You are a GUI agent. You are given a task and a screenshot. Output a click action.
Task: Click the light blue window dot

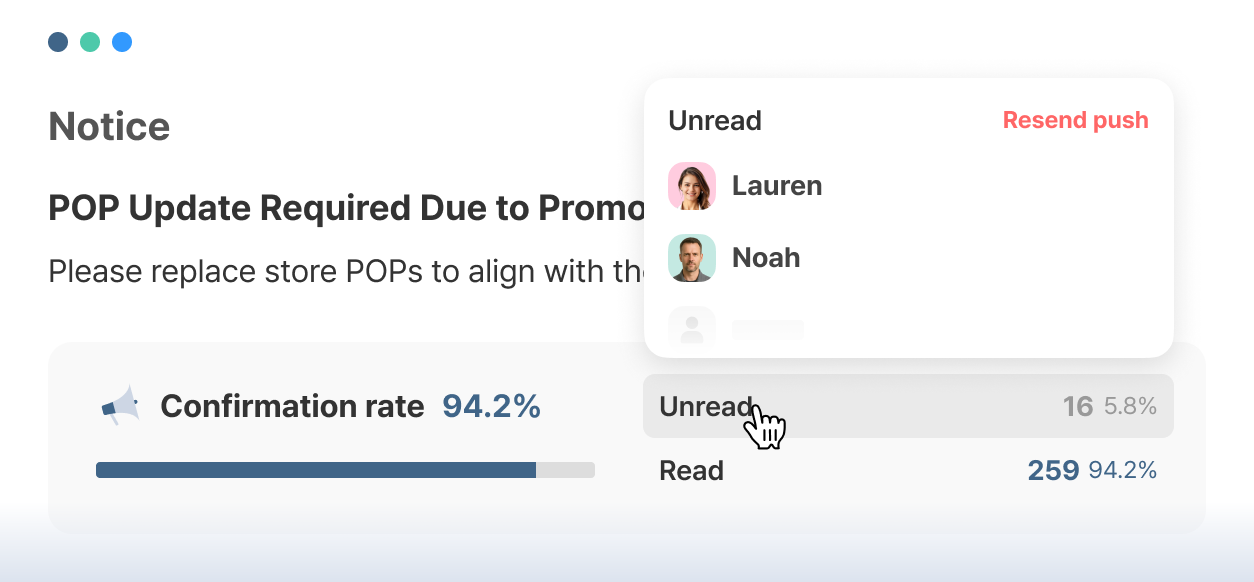(122, 42)
